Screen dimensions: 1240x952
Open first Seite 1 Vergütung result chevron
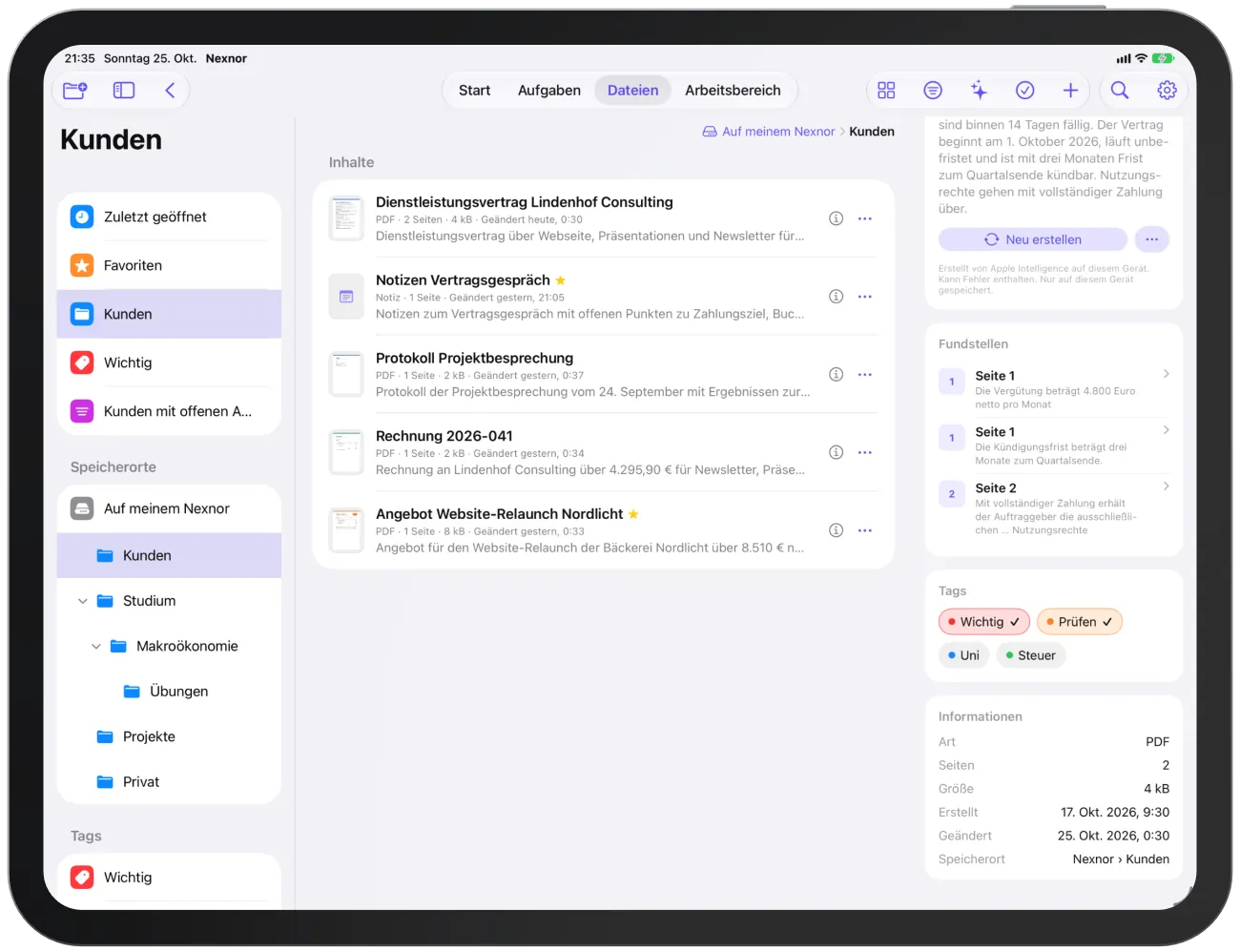coord(1166,374)
